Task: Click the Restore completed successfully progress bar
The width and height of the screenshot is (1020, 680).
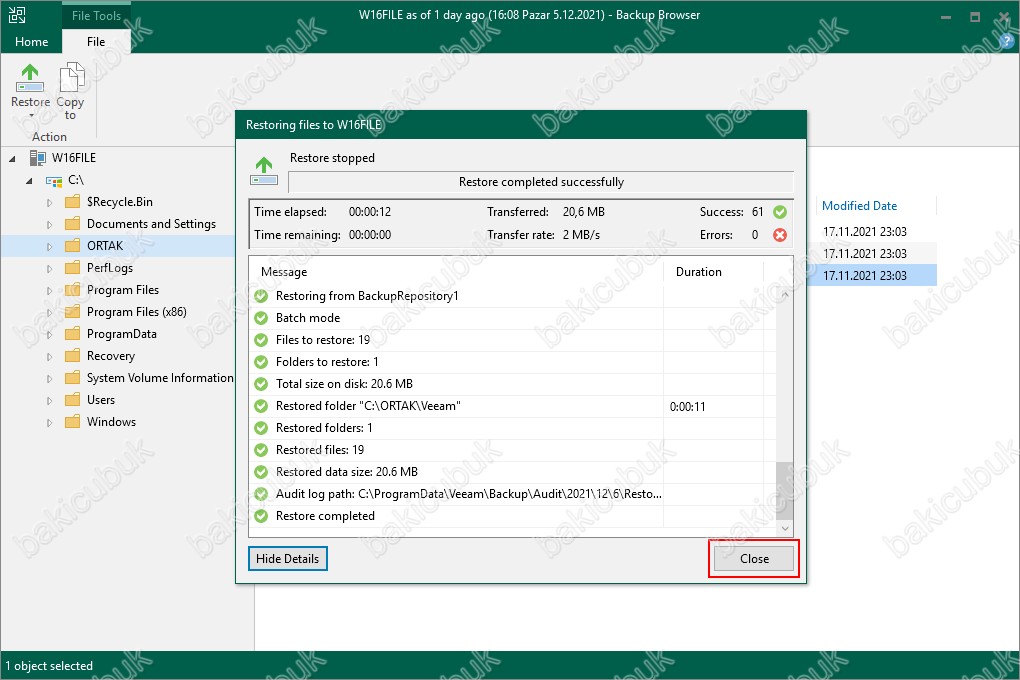Action: 541,182
